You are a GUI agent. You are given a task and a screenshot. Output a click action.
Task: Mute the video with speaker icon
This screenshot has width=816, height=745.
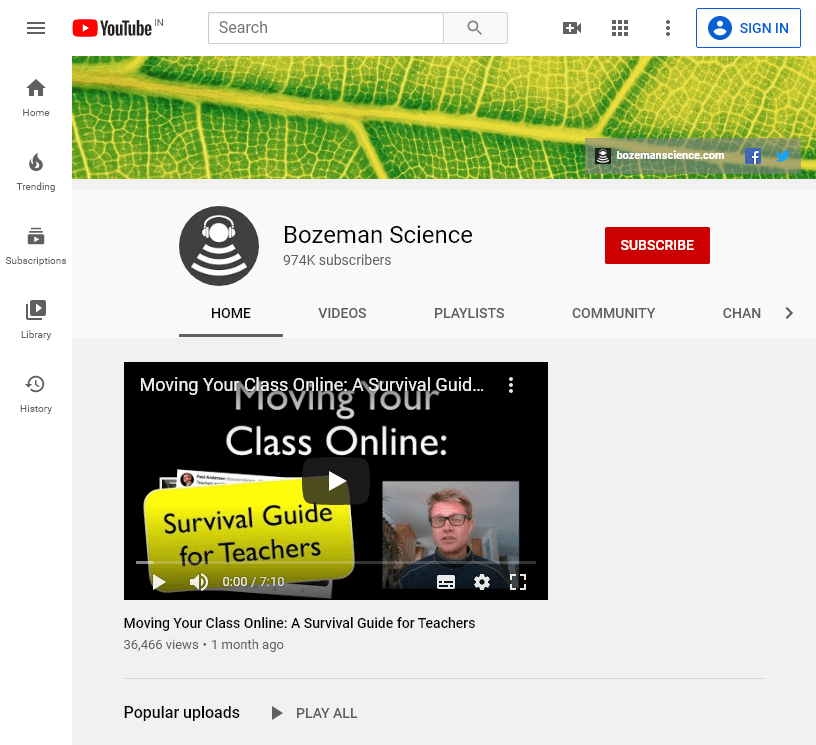[199, 582]
